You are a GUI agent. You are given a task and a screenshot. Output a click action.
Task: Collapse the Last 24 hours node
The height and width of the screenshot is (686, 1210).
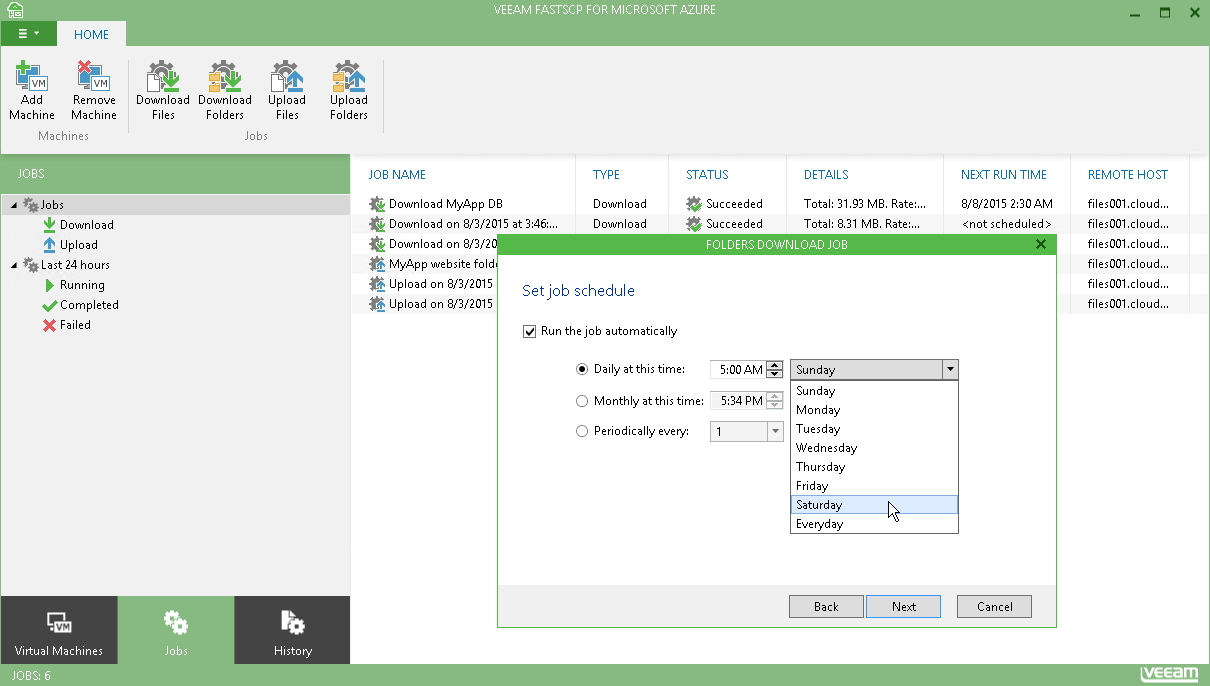click(x=14, y=265)
